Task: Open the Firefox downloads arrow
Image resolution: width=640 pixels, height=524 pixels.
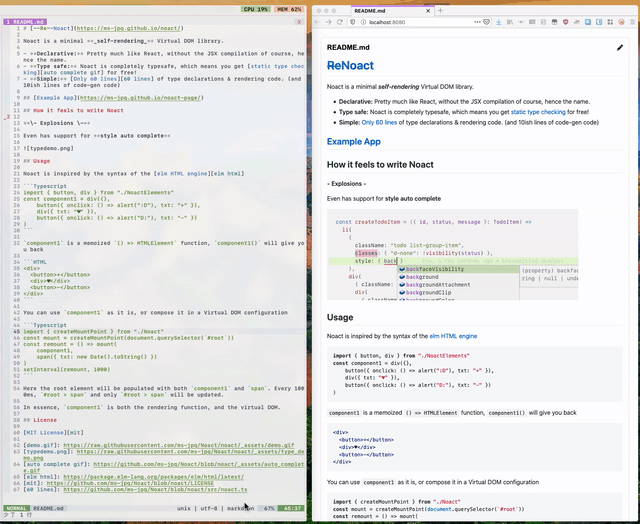Action: (498, 22)
